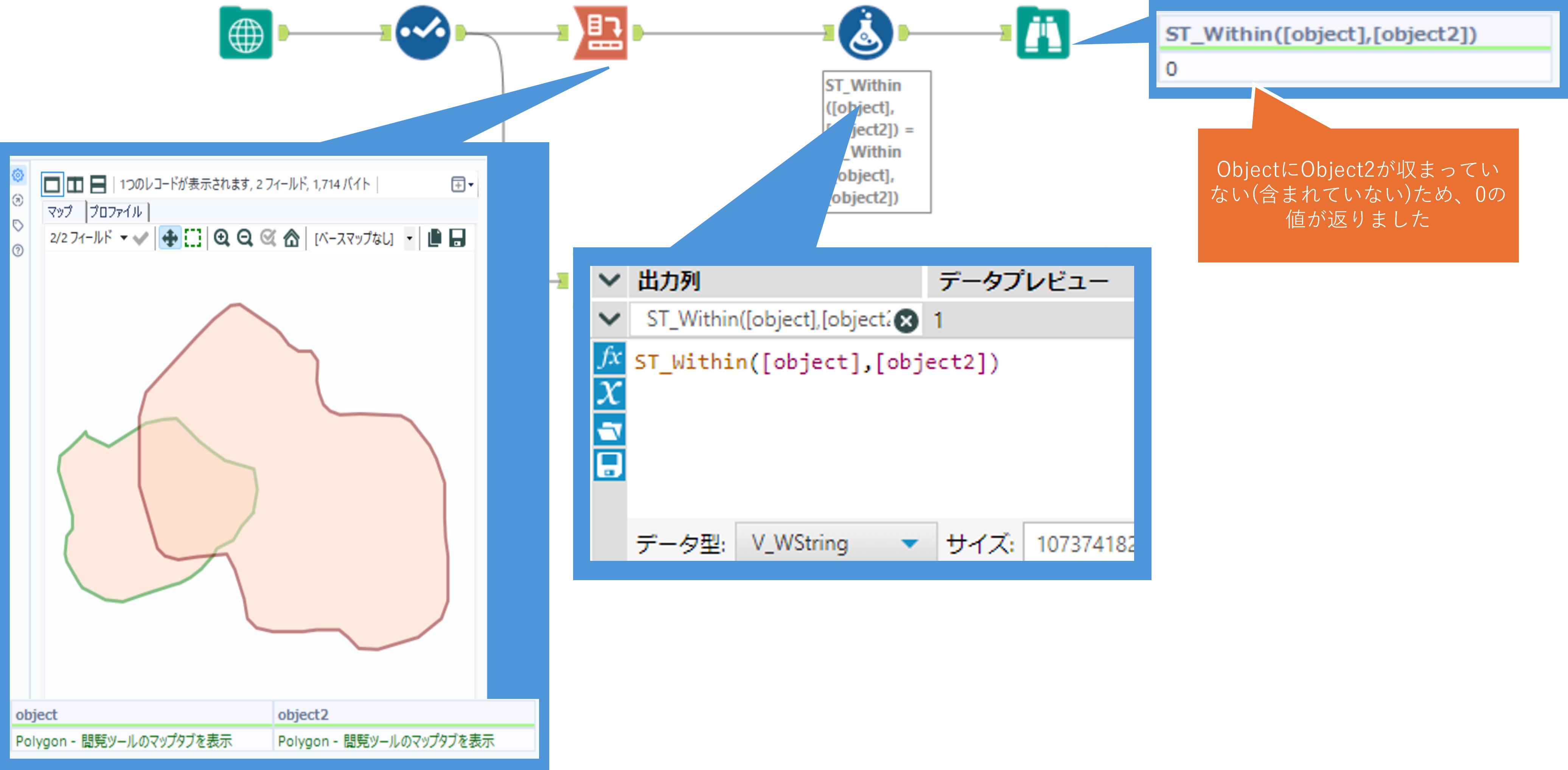Switch to the マップ tab
This screenshot has width=1568, height=770.
(60, 212)
